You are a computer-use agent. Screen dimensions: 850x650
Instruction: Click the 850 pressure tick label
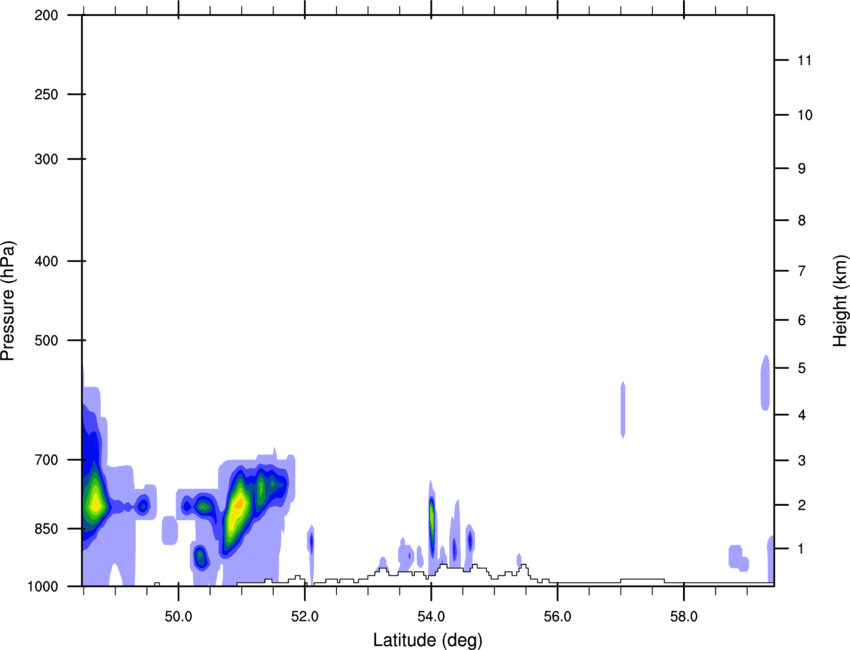pos(46,529)
